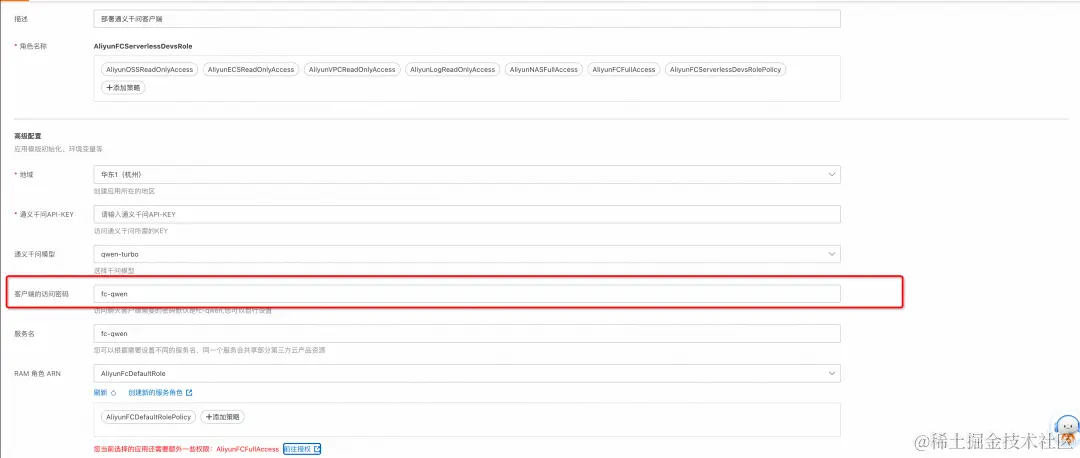Select the AliyunNASFullAccess policy tag
Viewport: 1080px width, 458px height.
point(544,70)
